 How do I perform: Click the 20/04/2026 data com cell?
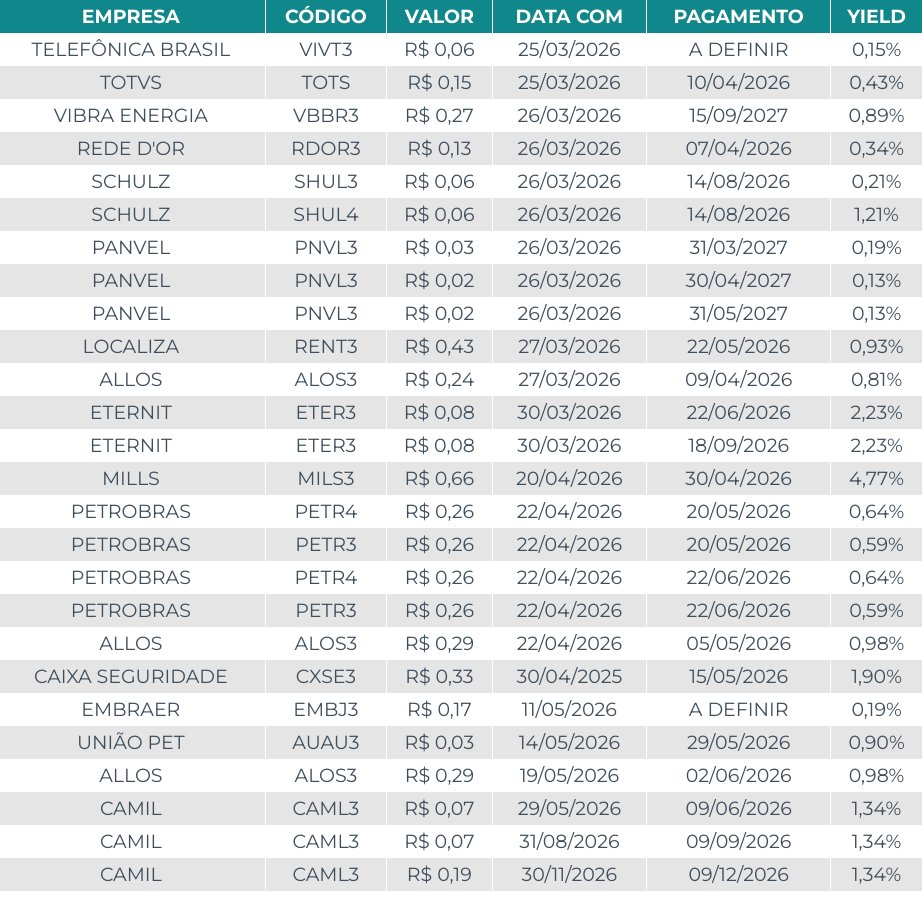[x=569, y=478]
